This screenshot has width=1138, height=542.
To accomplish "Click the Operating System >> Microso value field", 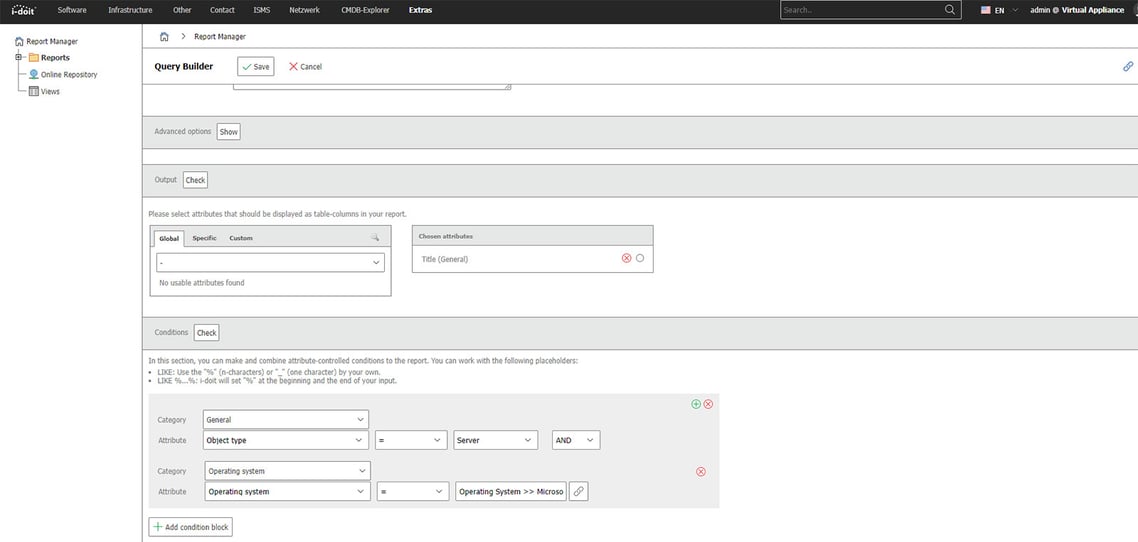I will click(510, 491).
